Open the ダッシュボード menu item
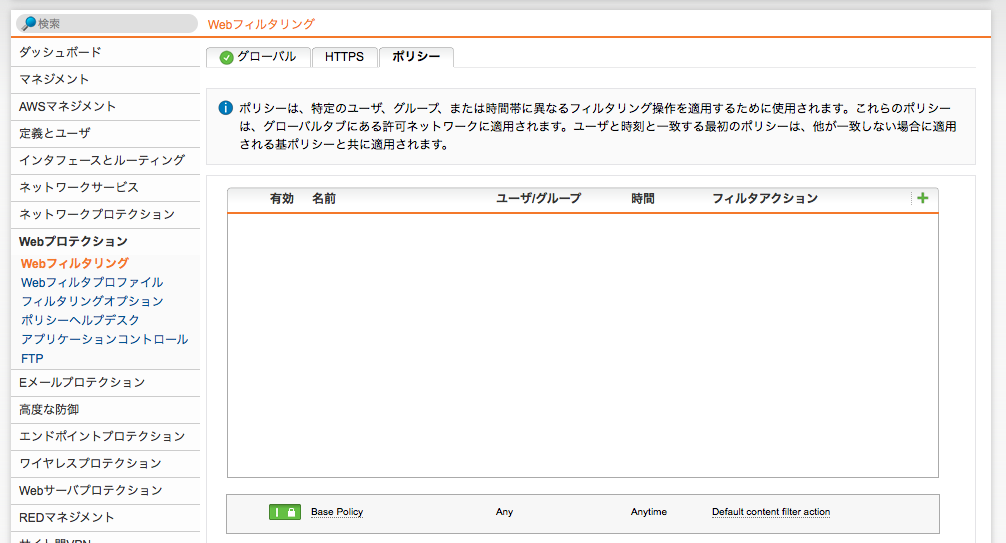The image size is (1006, 543). click(x=60, y=52)
